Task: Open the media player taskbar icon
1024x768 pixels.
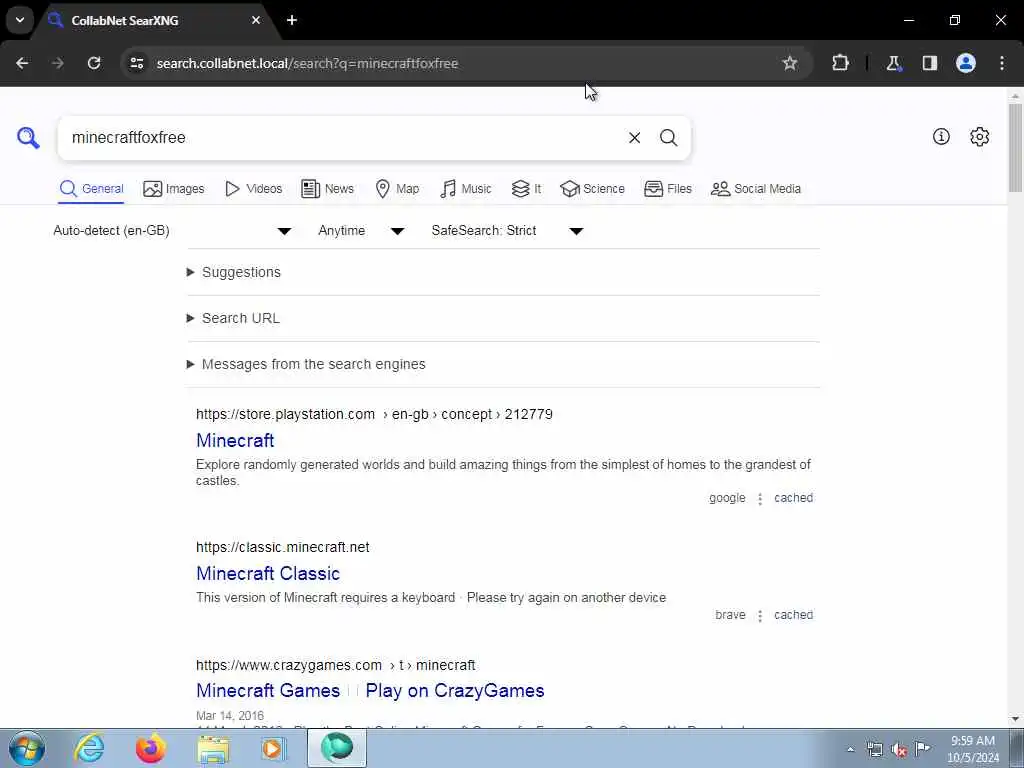Action: (x=274, y=748)
